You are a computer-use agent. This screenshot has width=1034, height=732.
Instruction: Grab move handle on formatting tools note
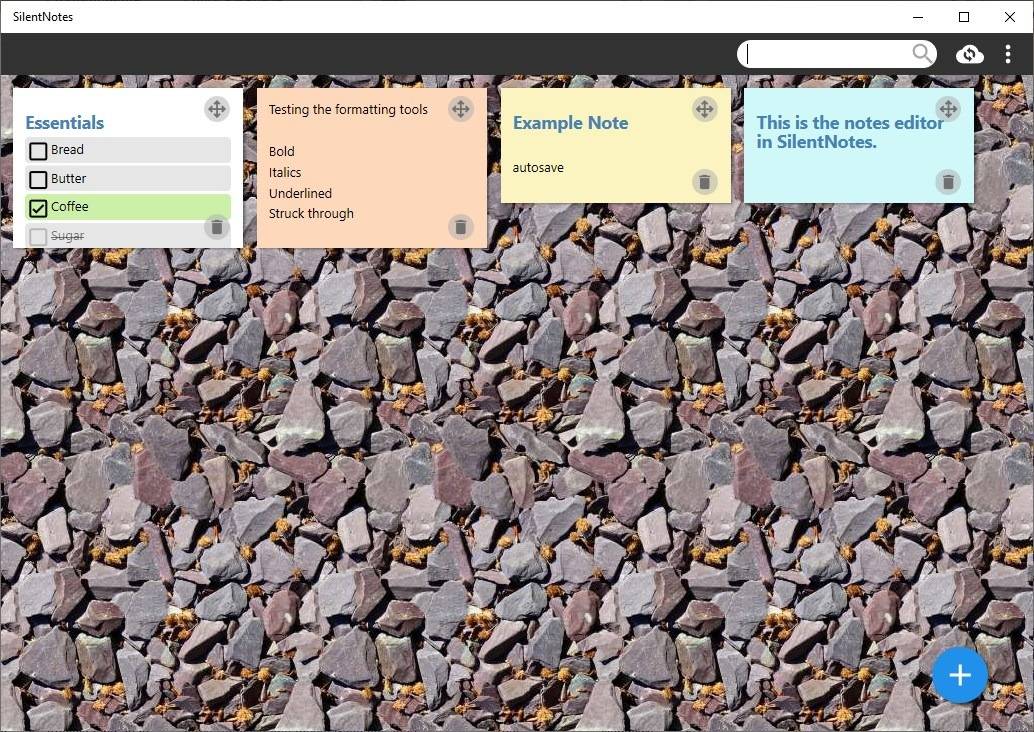(461, 109)
